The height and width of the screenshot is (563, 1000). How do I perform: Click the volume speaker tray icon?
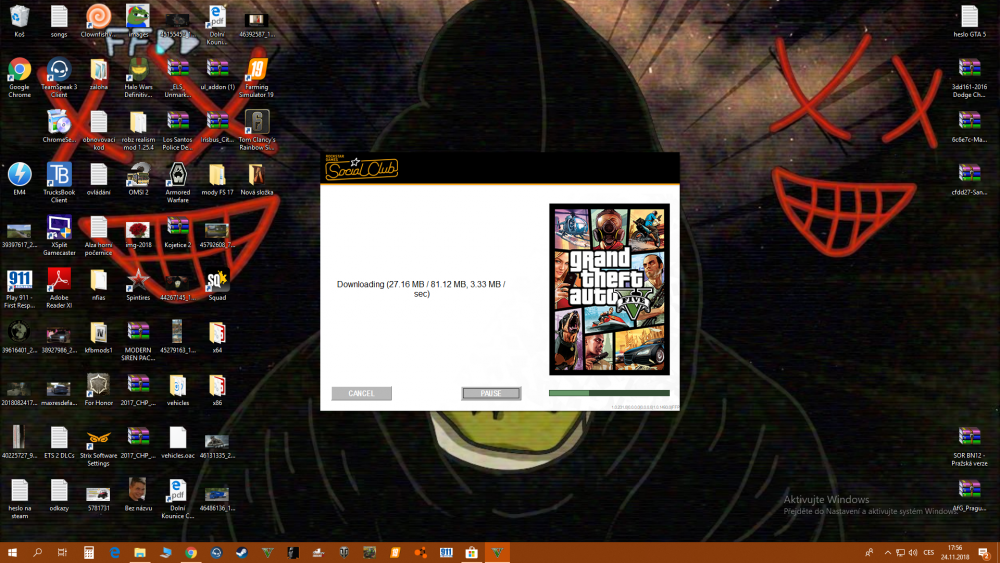pyautogui.click(x=913, y=552)
